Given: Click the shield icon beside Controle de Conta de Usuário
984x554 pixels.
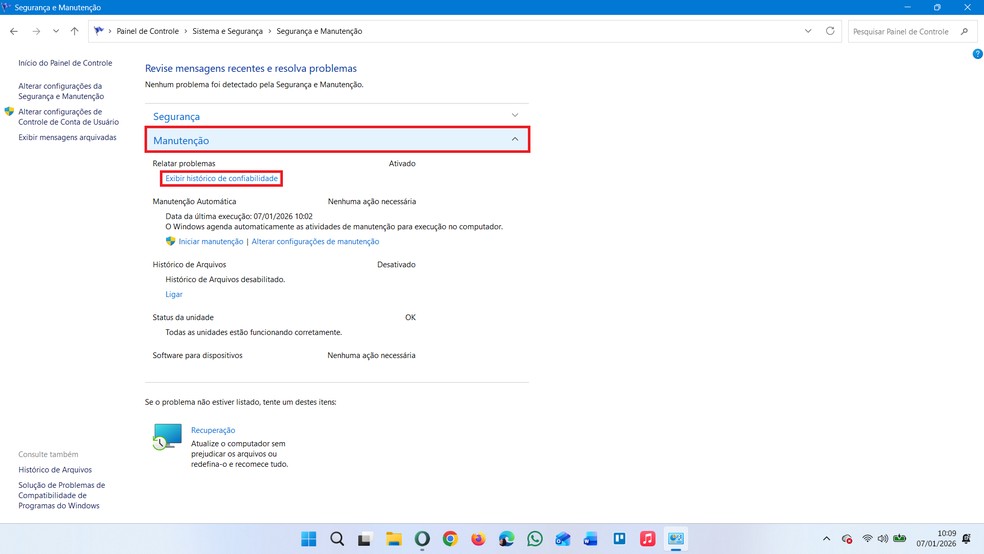Looking at the screenshot, I should (9, 112).
